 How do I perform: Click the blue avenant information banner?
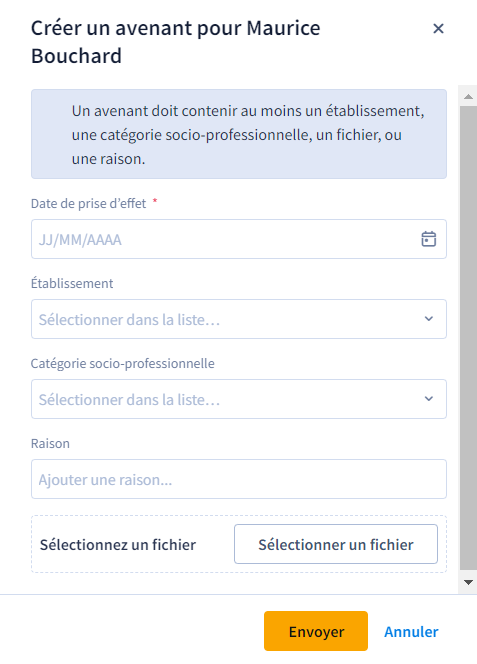click(x=238, y=134)
